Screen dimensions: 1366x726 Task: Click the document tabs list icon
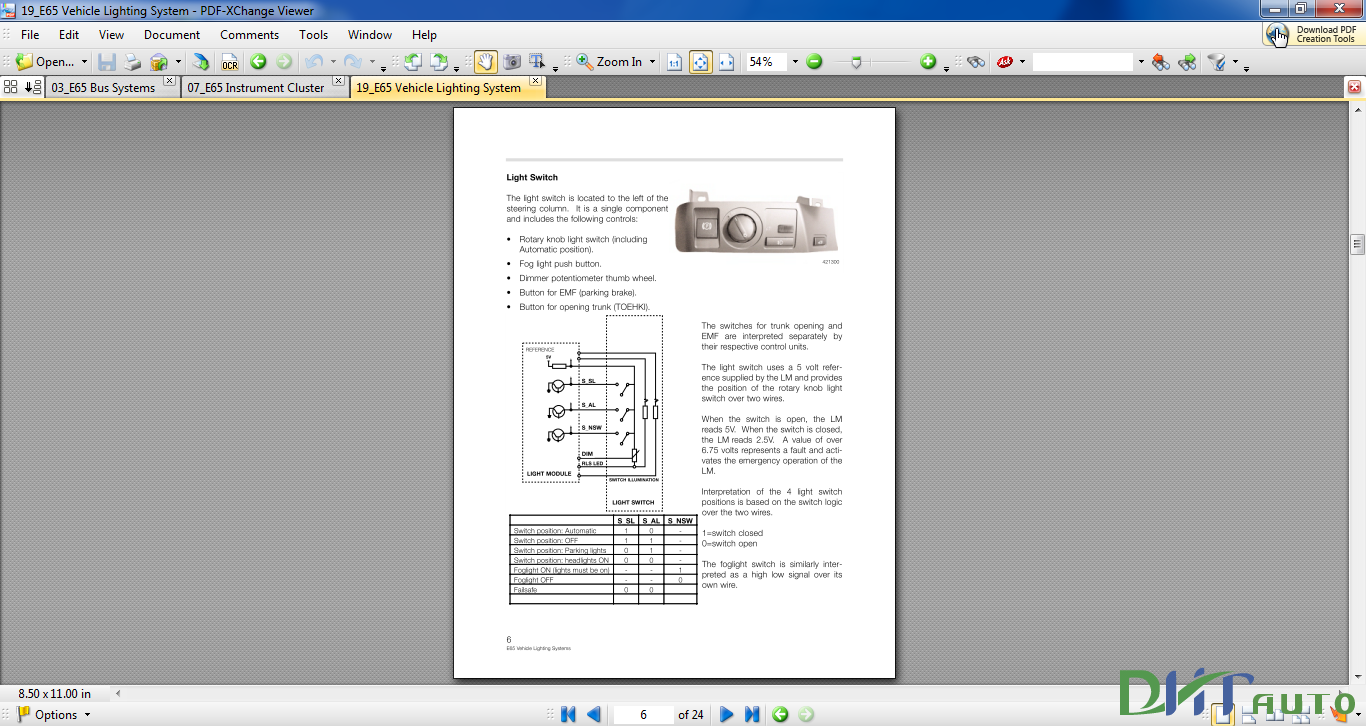tap(32, 87)
